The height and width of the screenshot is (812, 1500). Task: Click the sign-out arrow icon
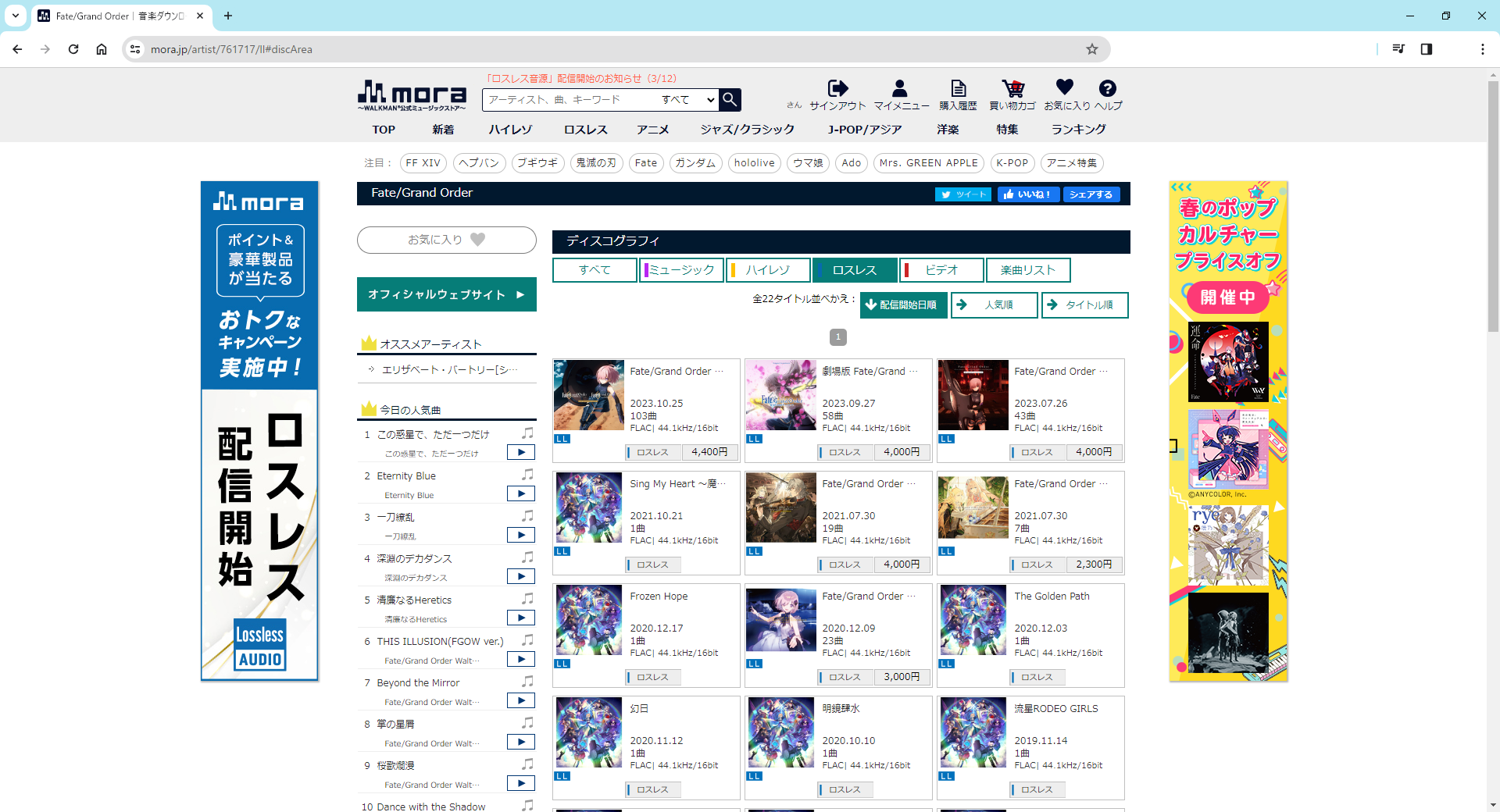click(837, 89)
